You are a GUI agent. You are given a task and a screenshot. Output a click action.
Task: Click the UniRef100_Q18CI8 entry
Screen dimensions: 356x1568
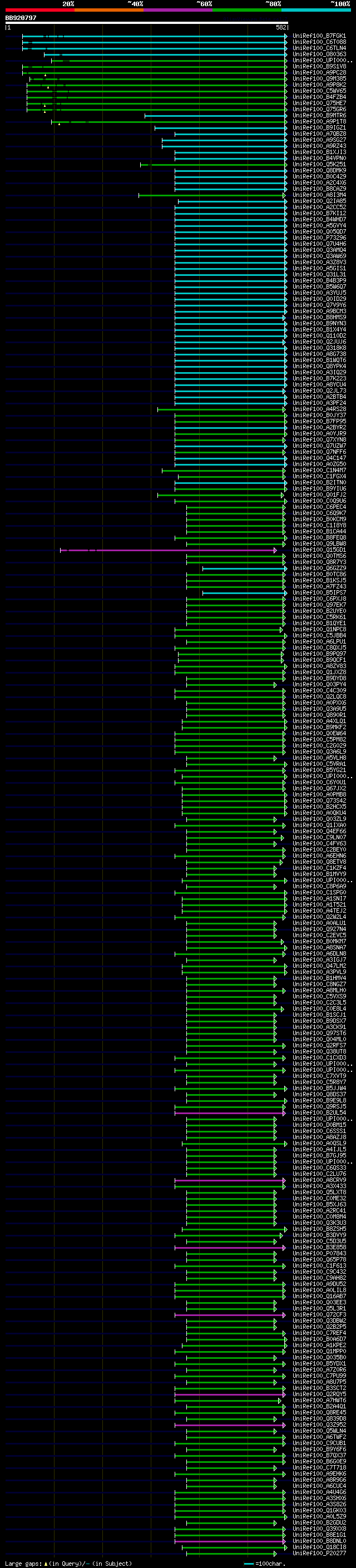[319, 1547]
